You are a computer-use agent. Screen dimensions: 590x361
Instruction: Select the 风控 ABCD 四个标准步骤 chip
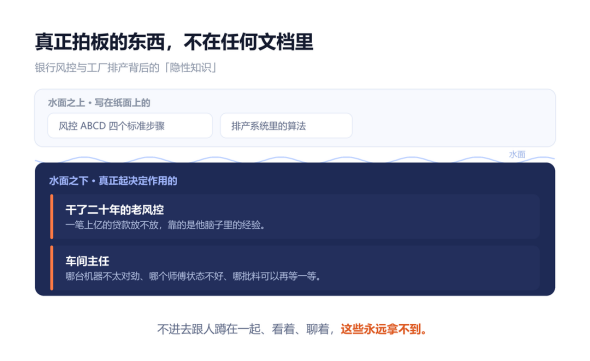pyautogui.click(x=130, y=126)
